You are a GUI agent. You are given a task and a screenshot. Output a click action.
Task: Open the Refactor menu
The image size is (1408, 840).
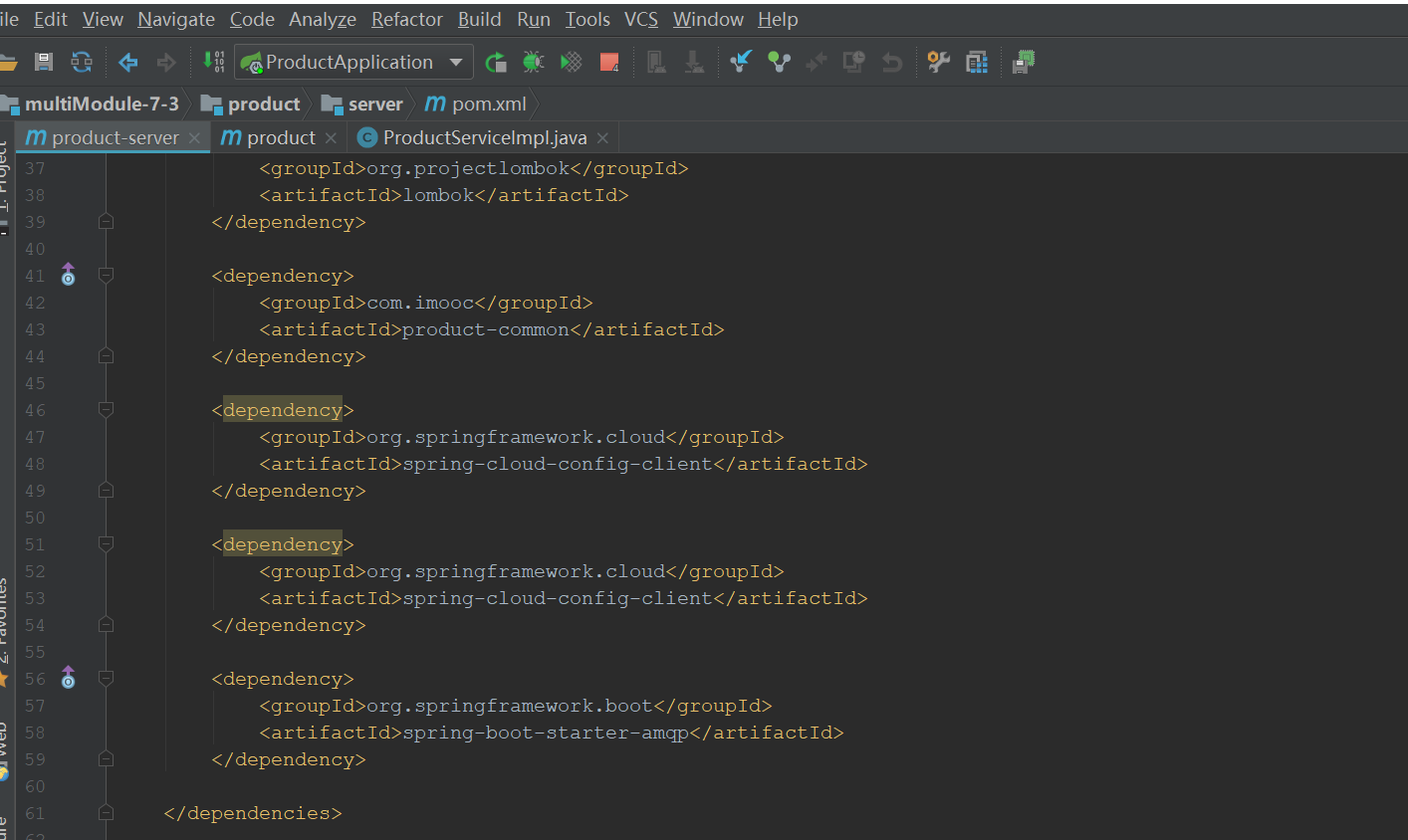407,19
